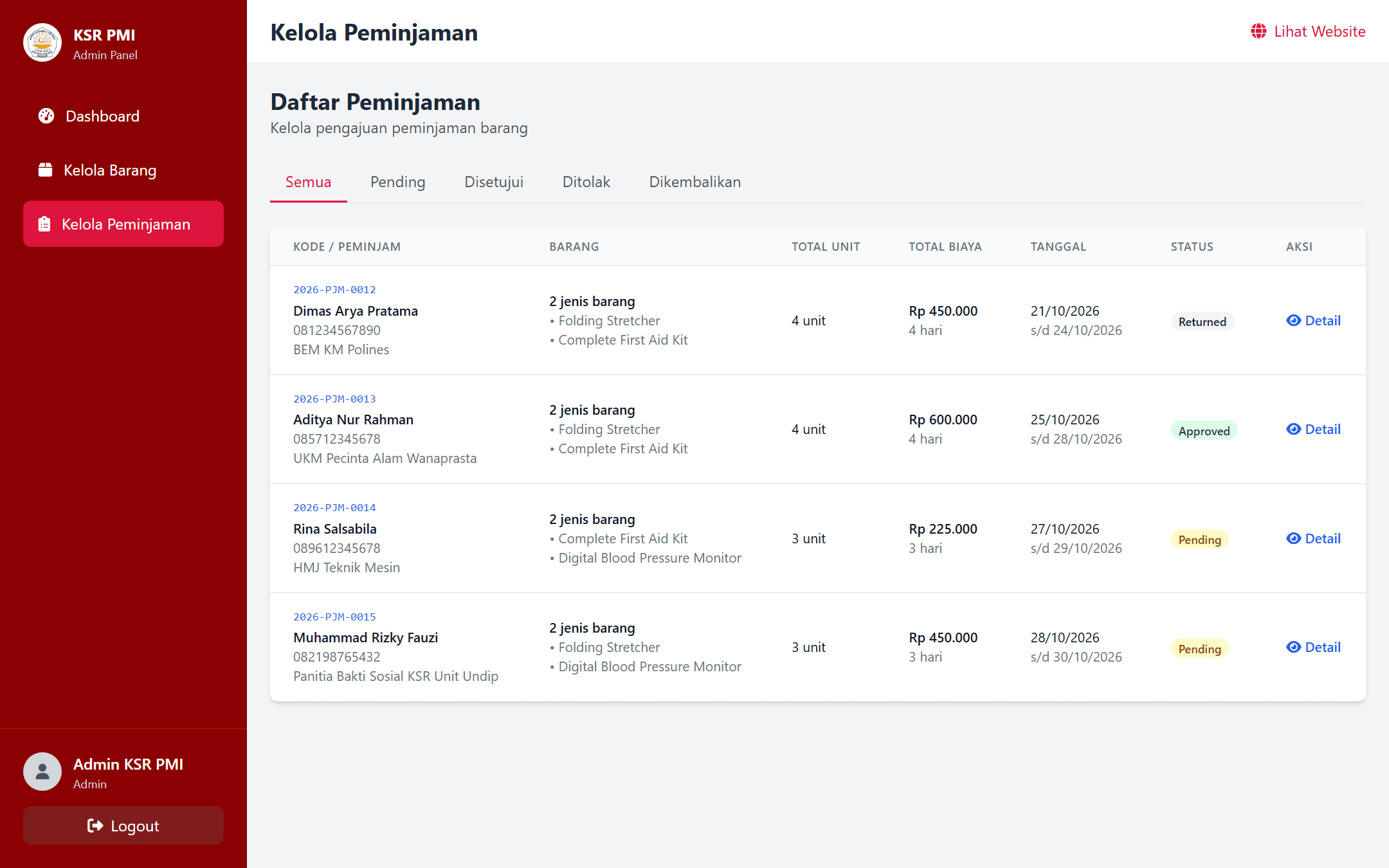The height and width of the screenshot is (868, 1389).
Task: Switch to the Semua tab
Action: [x=309, y=182]
